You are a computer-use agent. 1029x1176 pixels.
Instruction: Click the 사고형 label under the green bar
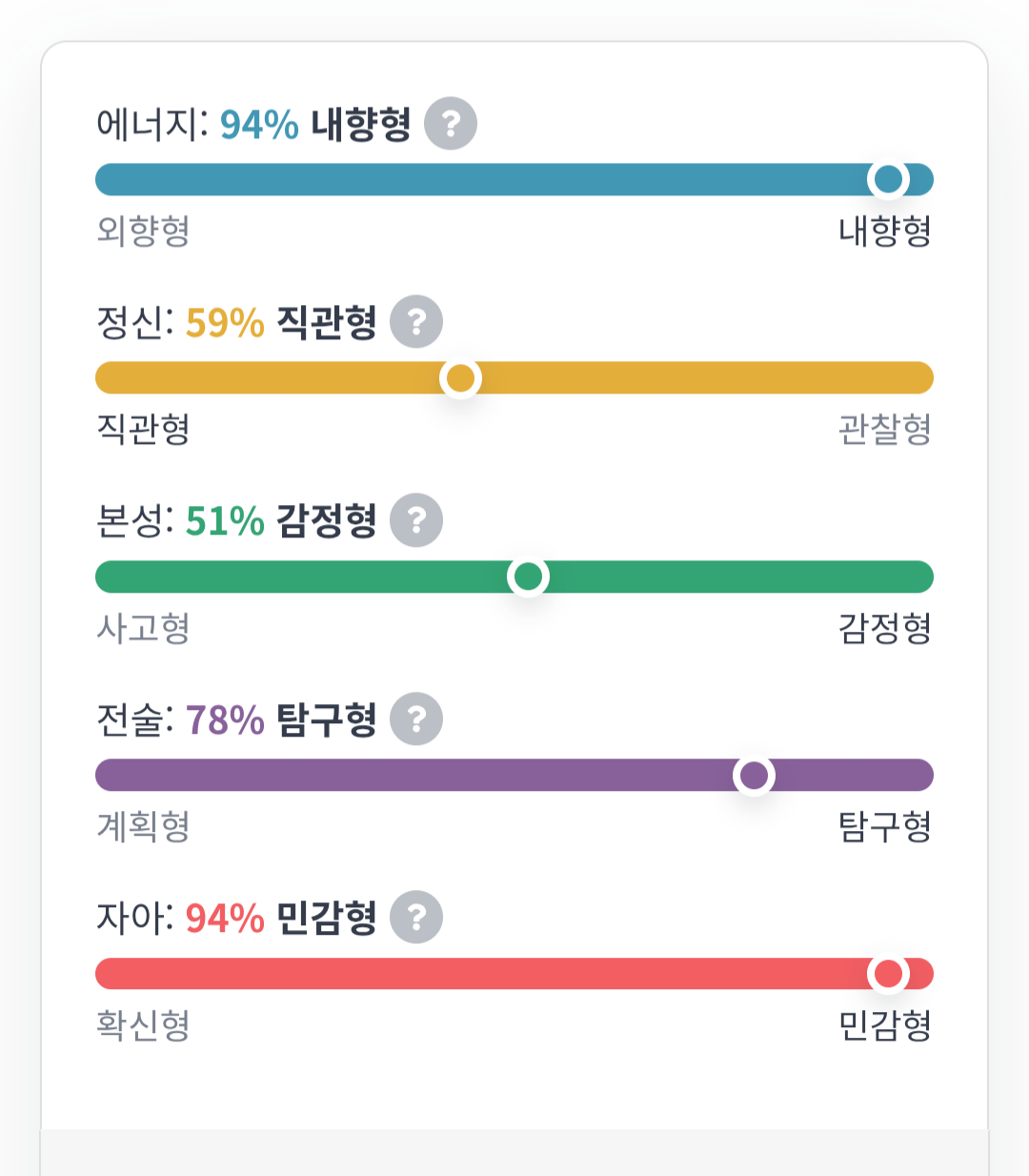pos(143,628)
